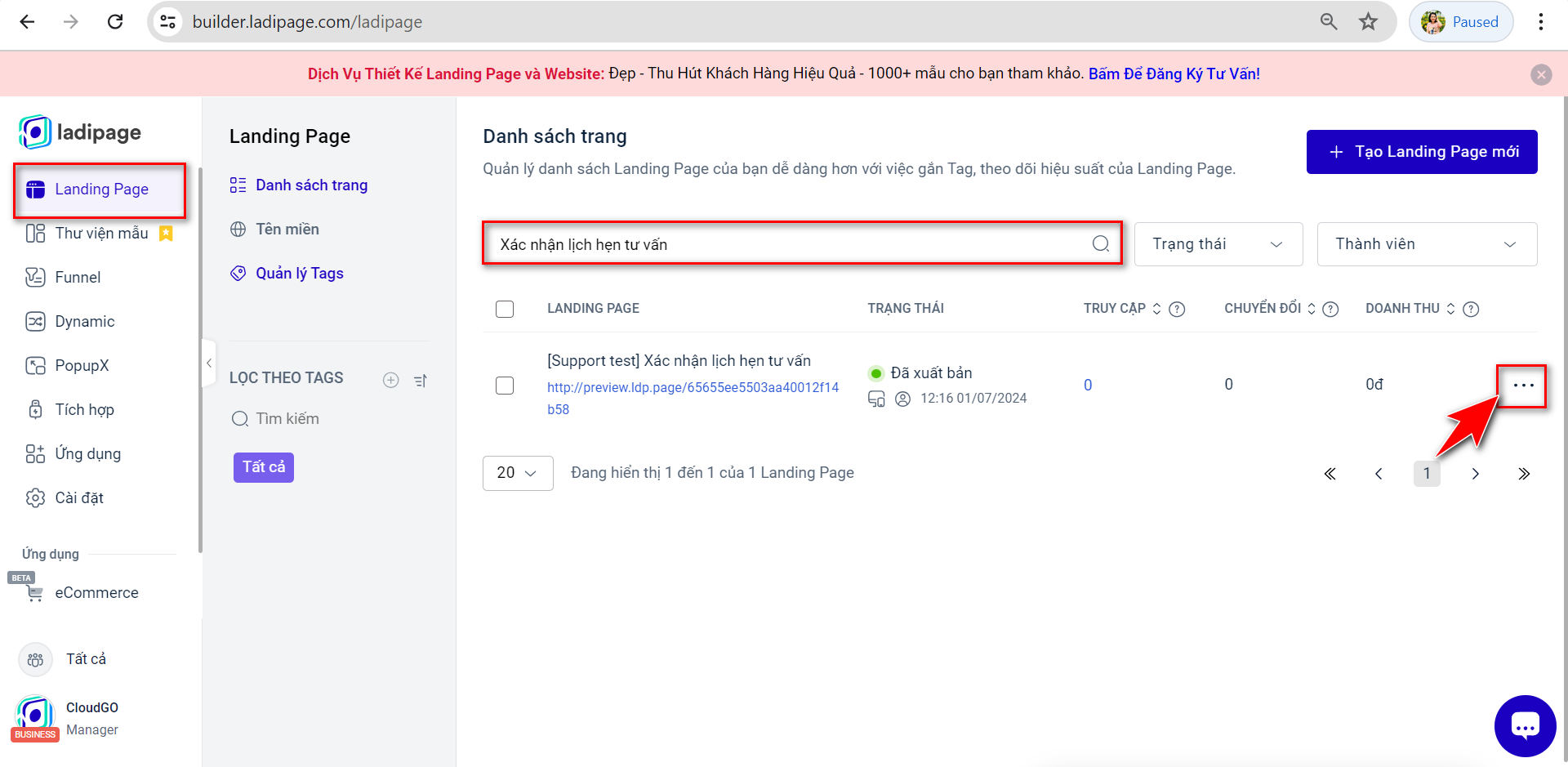Screen dimensions: 1568x767
Task: Open the Tích hợp integrations icon
Action: coord(36,409)
